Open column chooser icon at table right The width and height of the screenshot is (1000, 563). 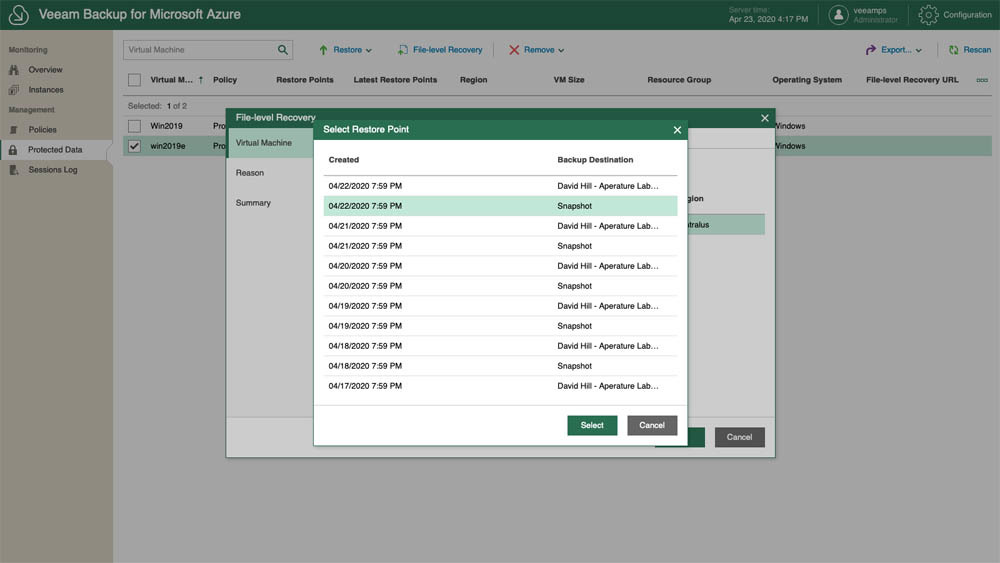click(981, 80)
